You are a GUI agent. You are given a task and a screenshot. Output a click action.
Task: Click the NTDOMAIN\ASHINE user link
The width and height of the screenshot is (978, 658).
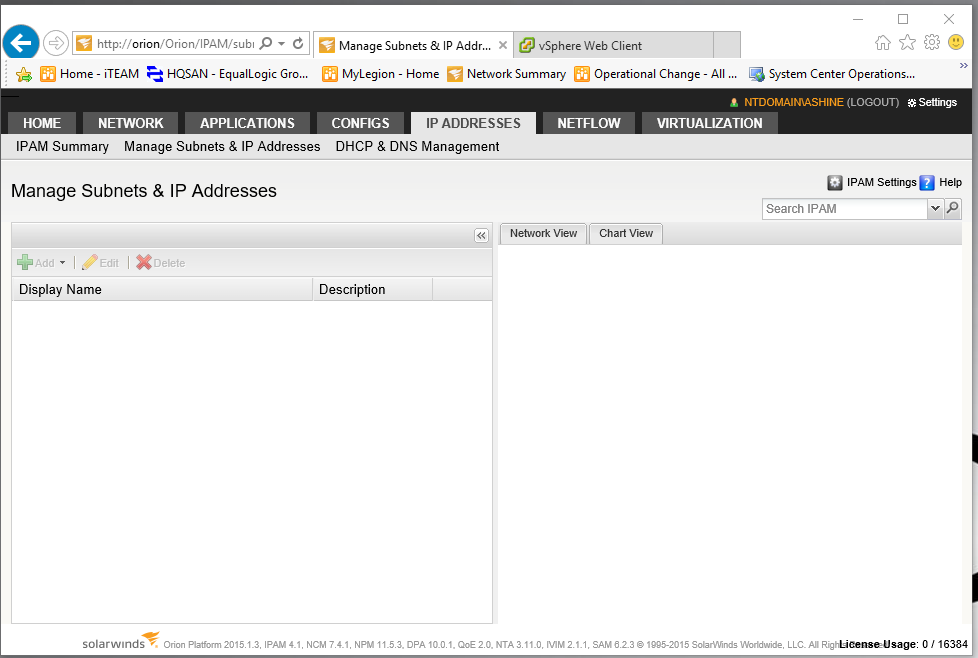click(x=793, y=102)
